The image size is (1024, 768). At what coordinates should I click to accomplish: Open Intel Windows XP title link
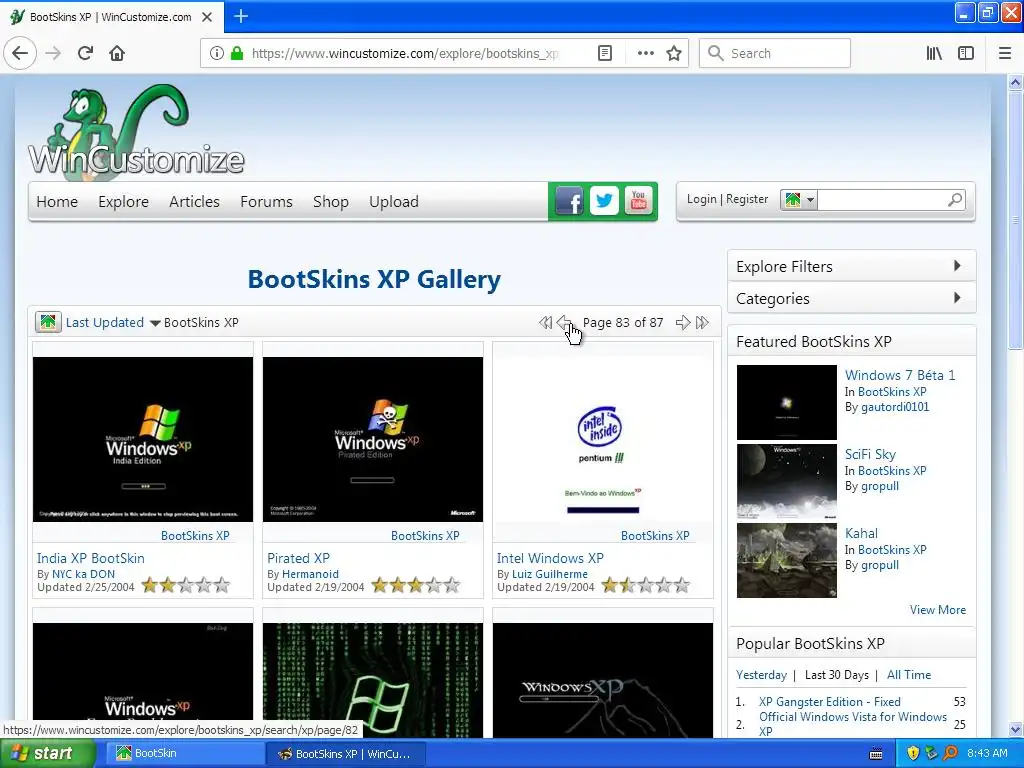click(550, 558)
